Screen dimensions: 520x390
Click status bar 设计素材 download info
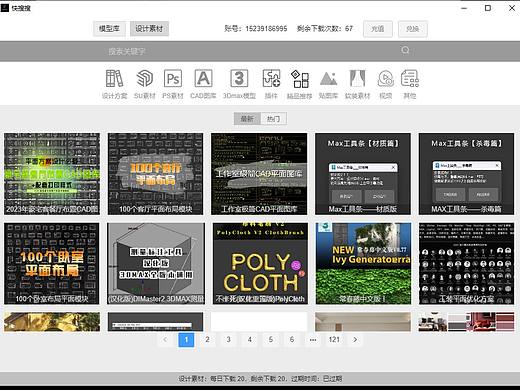pos(260,379)
